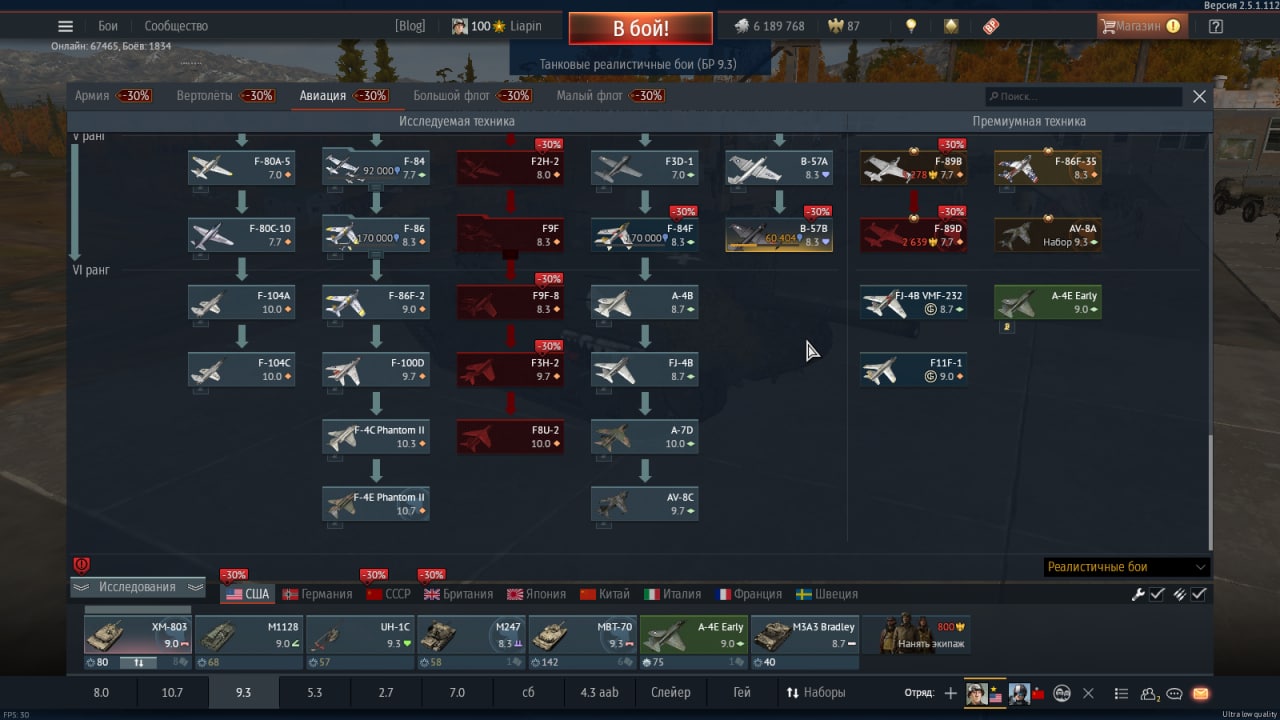Image resolution: width=1280 pixels, height=720 pixels.
Task: Close the research tree window
Action: 1200,96
